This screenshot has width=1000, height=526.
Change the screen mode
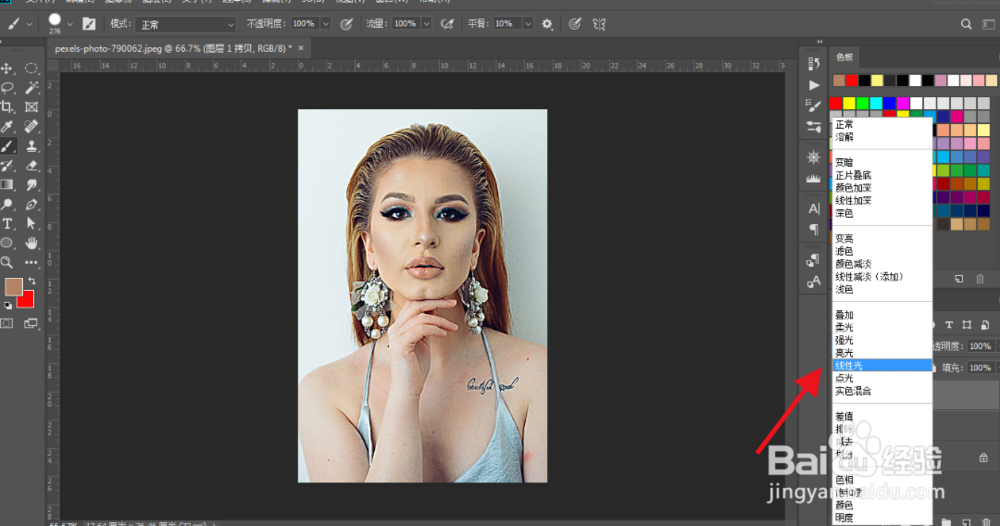pyautogui.click(x=31, y=324)
